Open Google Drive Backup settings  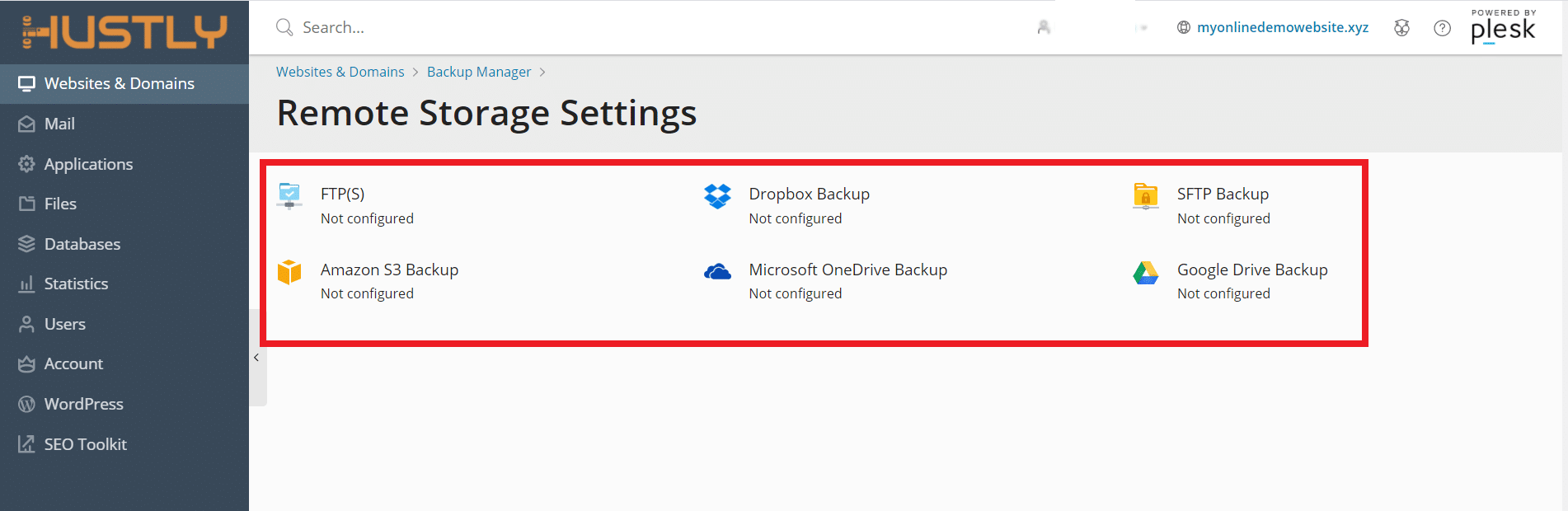click(1252, 270)
